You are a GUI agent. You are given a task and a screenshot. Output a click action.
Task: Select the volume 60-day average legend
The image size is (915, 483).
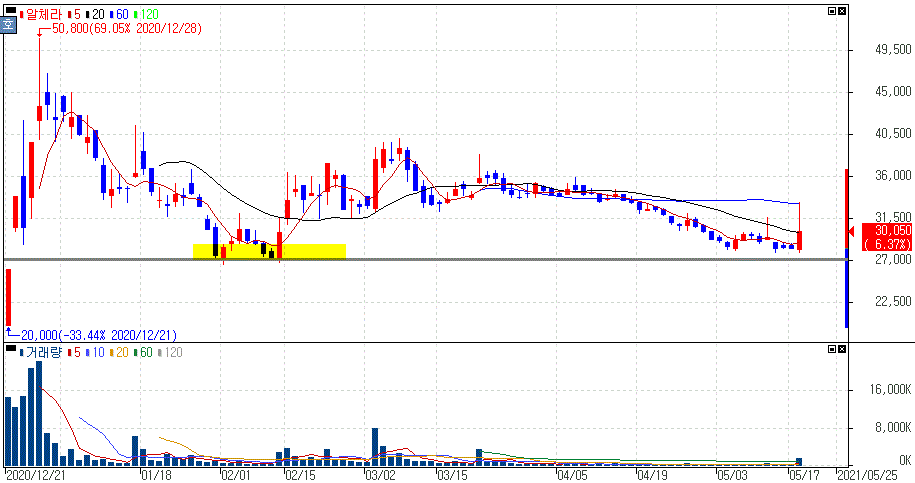(143, 352)
